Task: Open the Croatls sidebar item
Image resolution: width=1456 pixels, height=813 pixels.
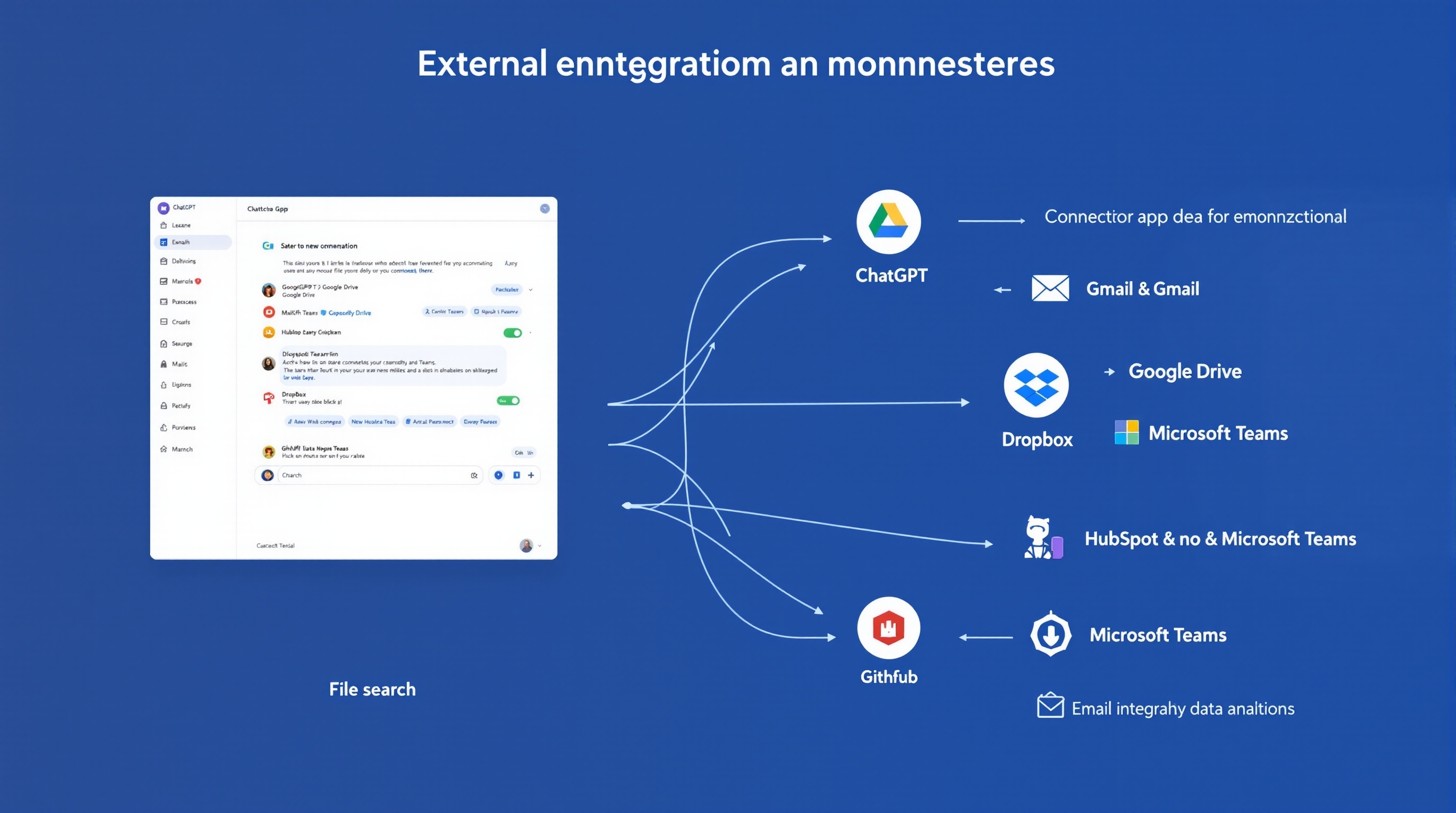Action: [192, 322]
